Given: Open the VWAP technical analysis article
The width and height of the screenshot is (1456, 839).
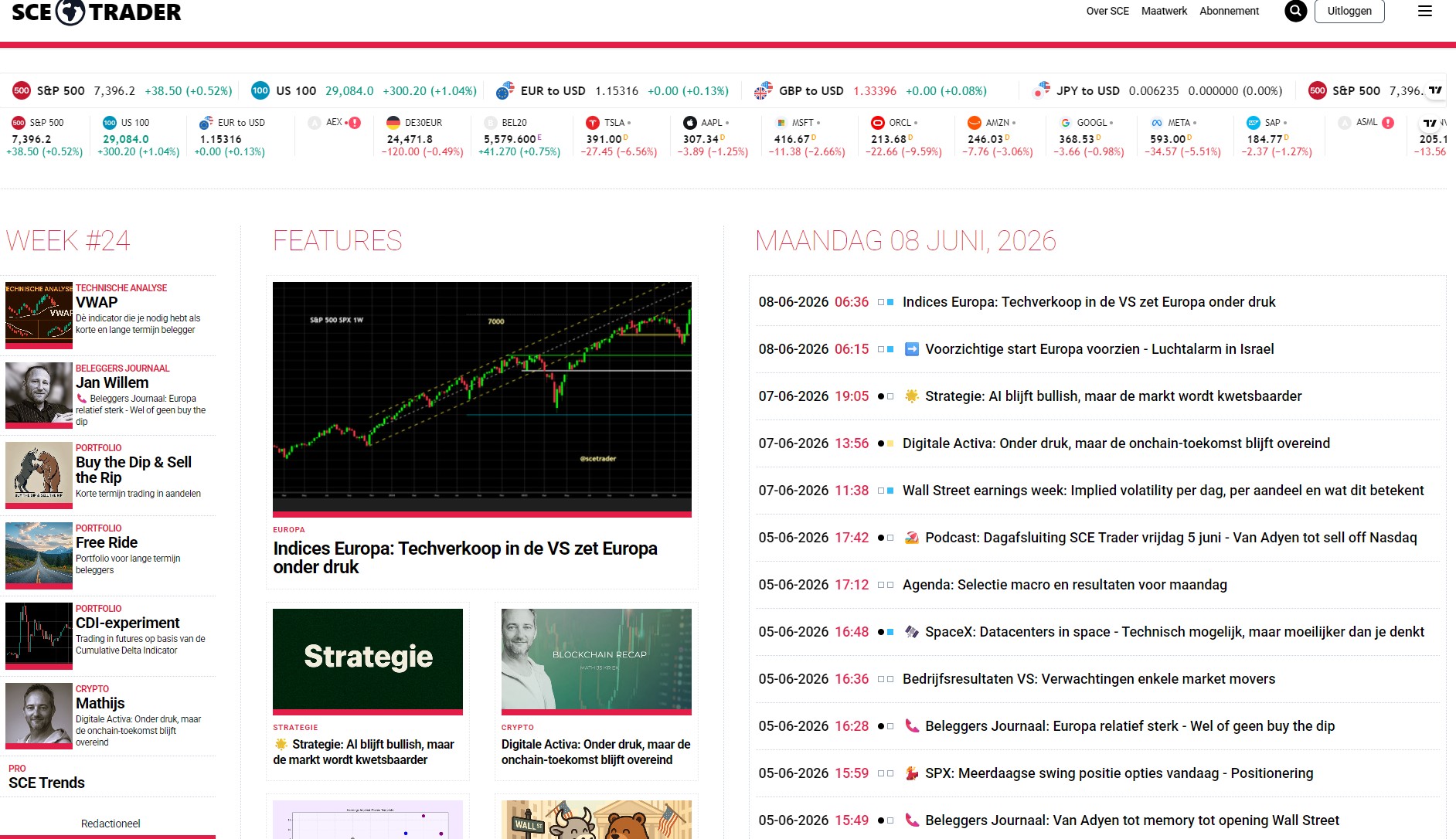Looking at the screenshot, I should (x=97, y=302).
